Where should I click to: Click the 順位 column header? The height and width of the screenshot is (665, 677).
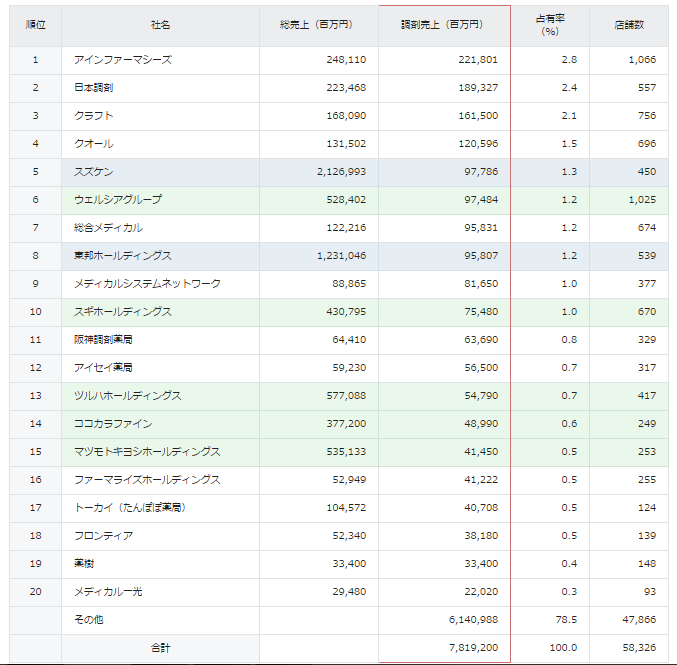click(x=35, y=25)
